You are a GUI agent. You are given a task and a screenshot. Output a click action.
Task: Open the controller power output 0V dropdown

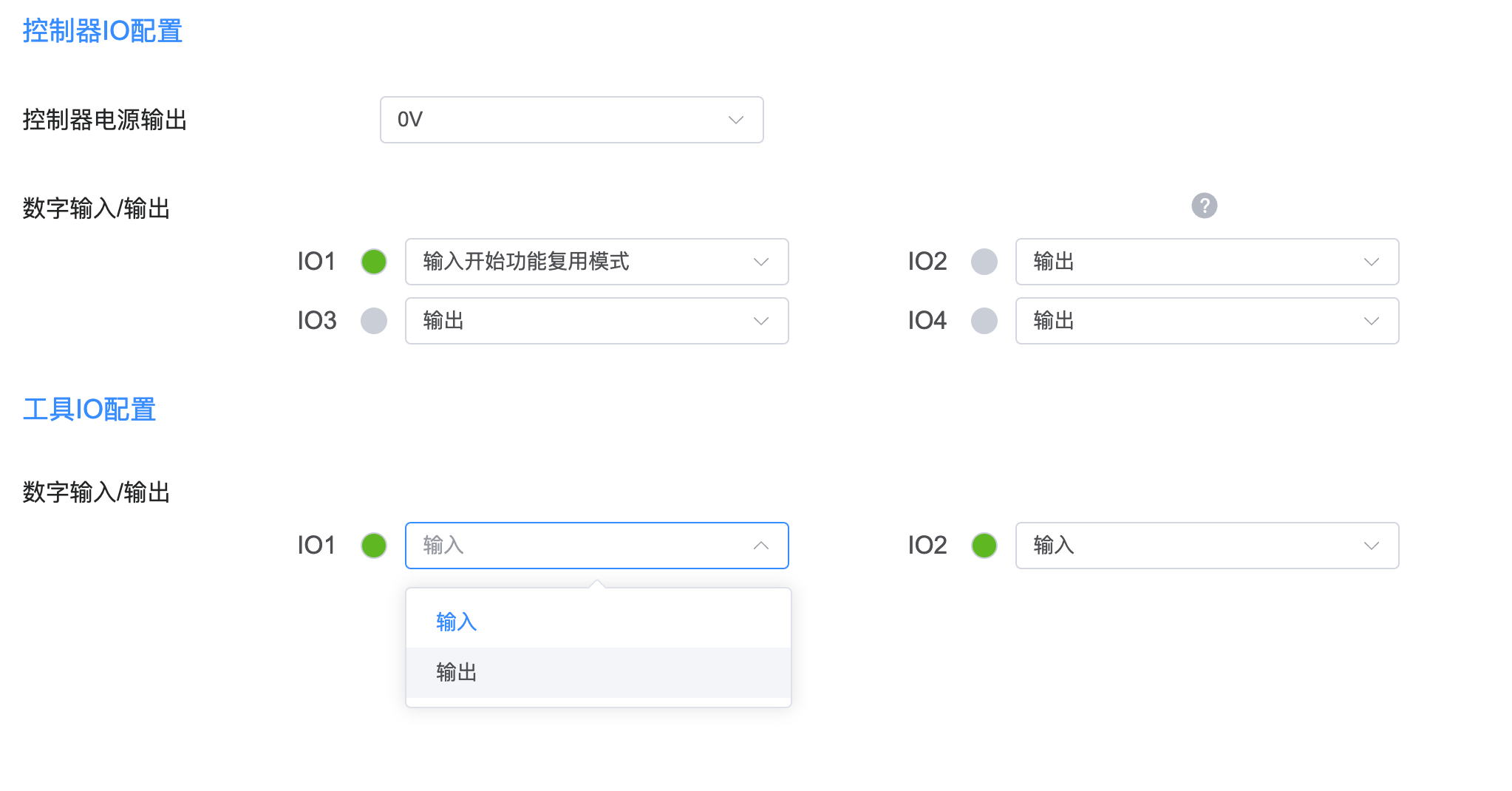tap(571, 120)
